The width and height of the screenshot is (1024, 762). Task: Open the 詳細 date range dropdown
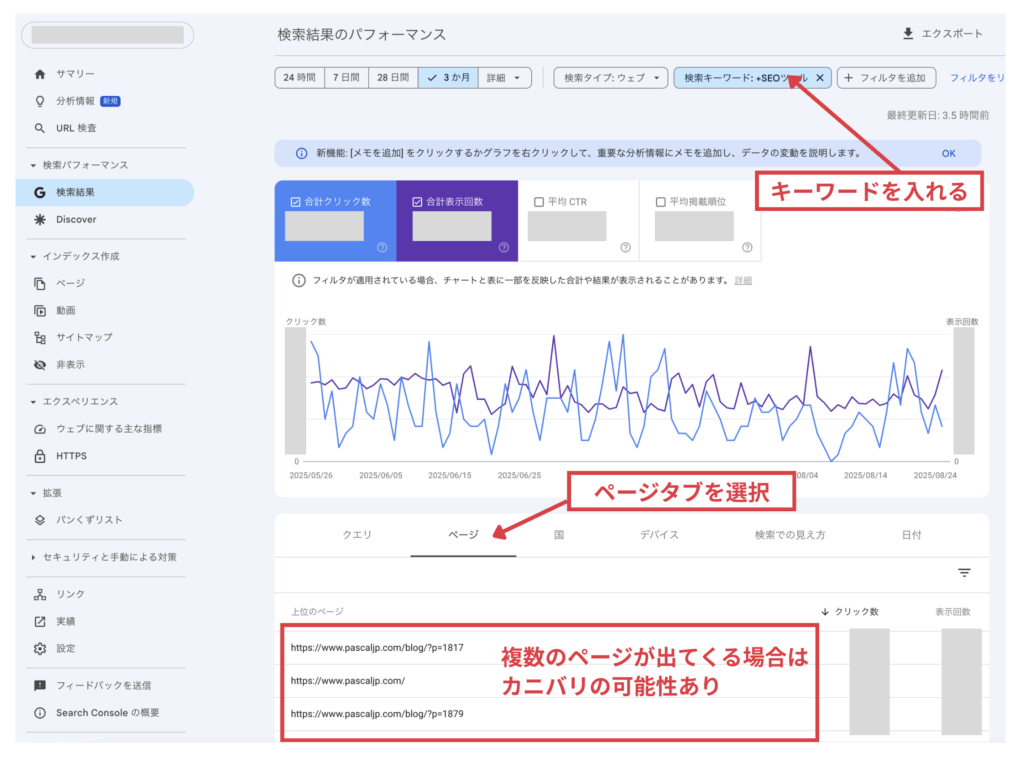point(505,78)
